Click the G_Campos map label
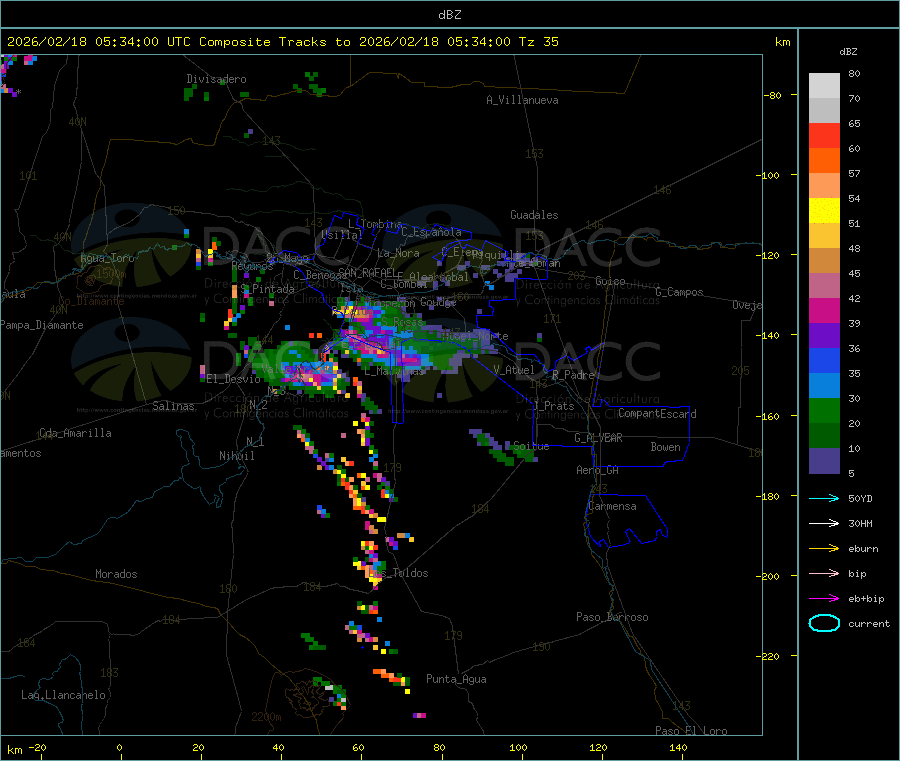Screen dimensions: 900x761 tap(680, 292)
